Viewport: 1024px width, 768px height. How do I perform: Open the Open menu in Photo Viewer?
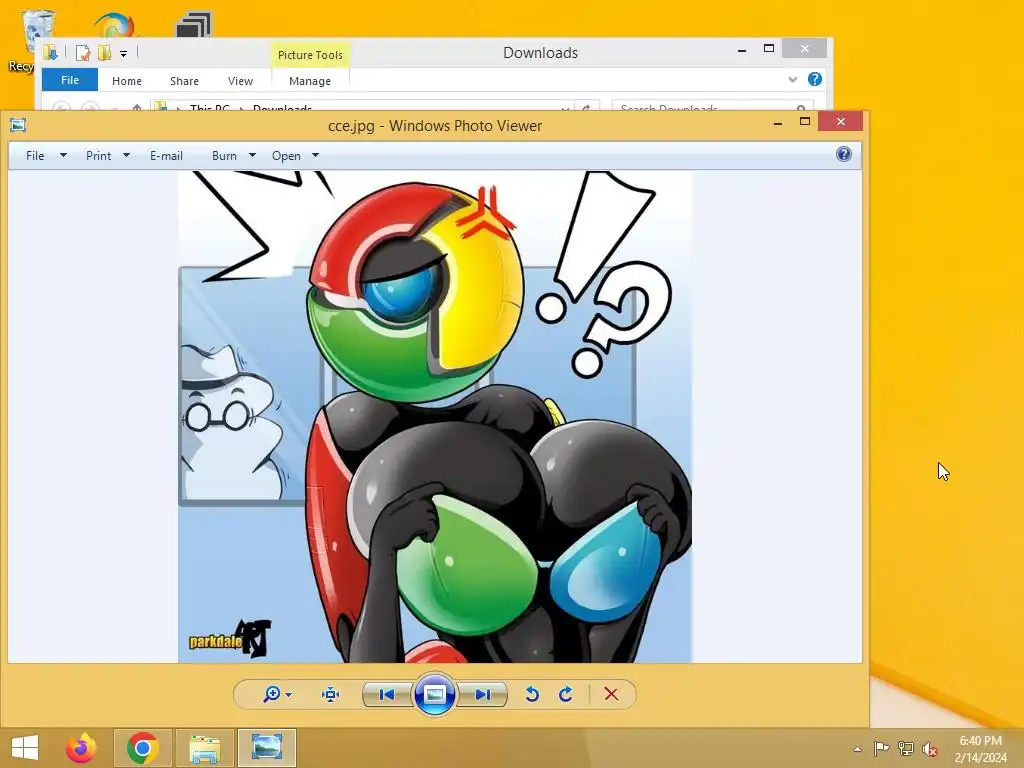point(286,155)
